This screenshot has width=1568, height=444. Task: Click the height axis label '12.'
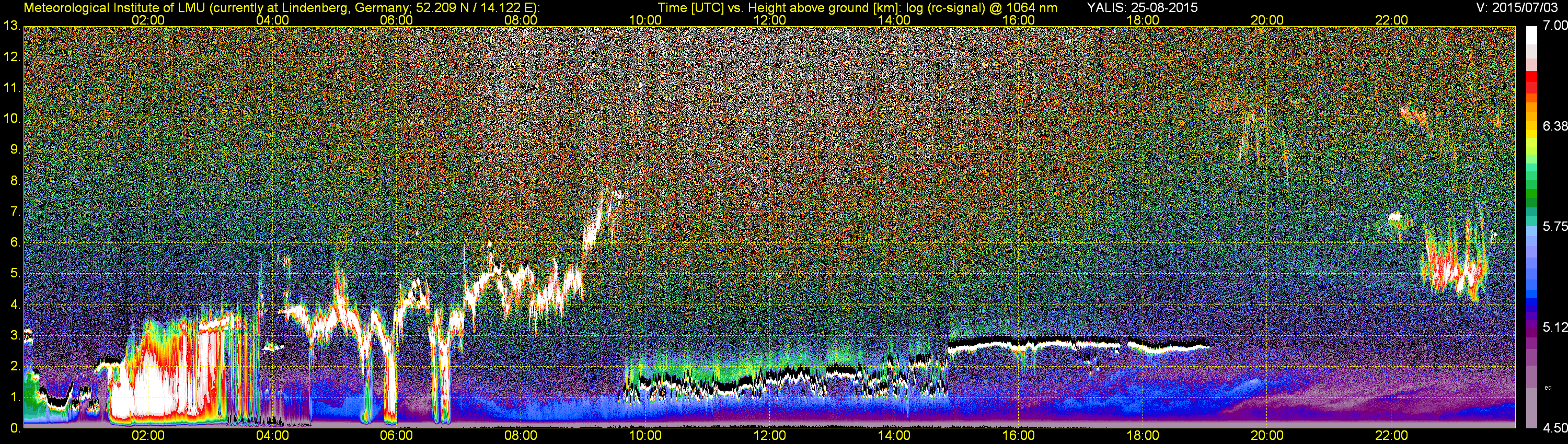coord(12,57)
